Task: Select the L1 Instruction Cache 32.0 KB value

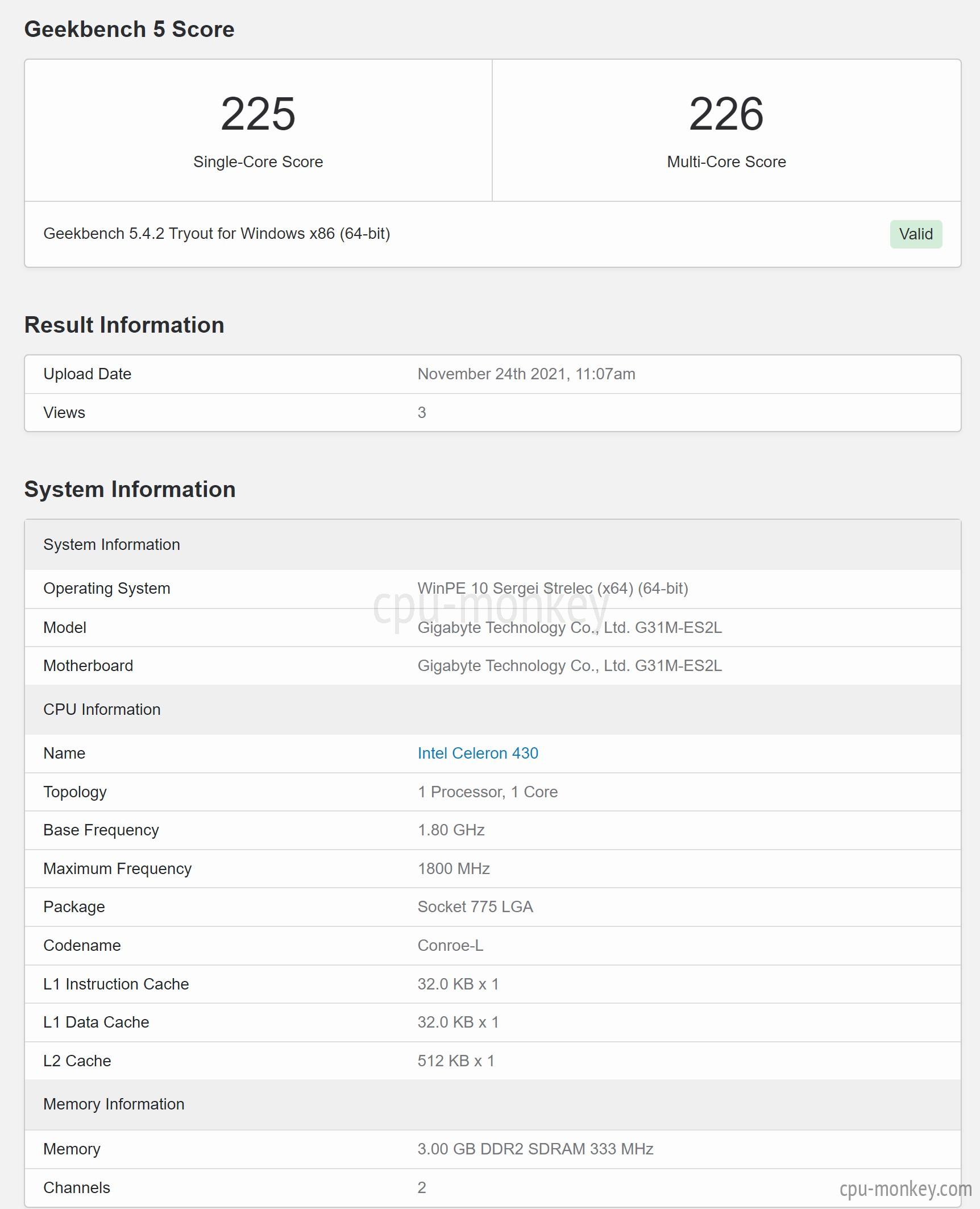Action: coord(458,984)
